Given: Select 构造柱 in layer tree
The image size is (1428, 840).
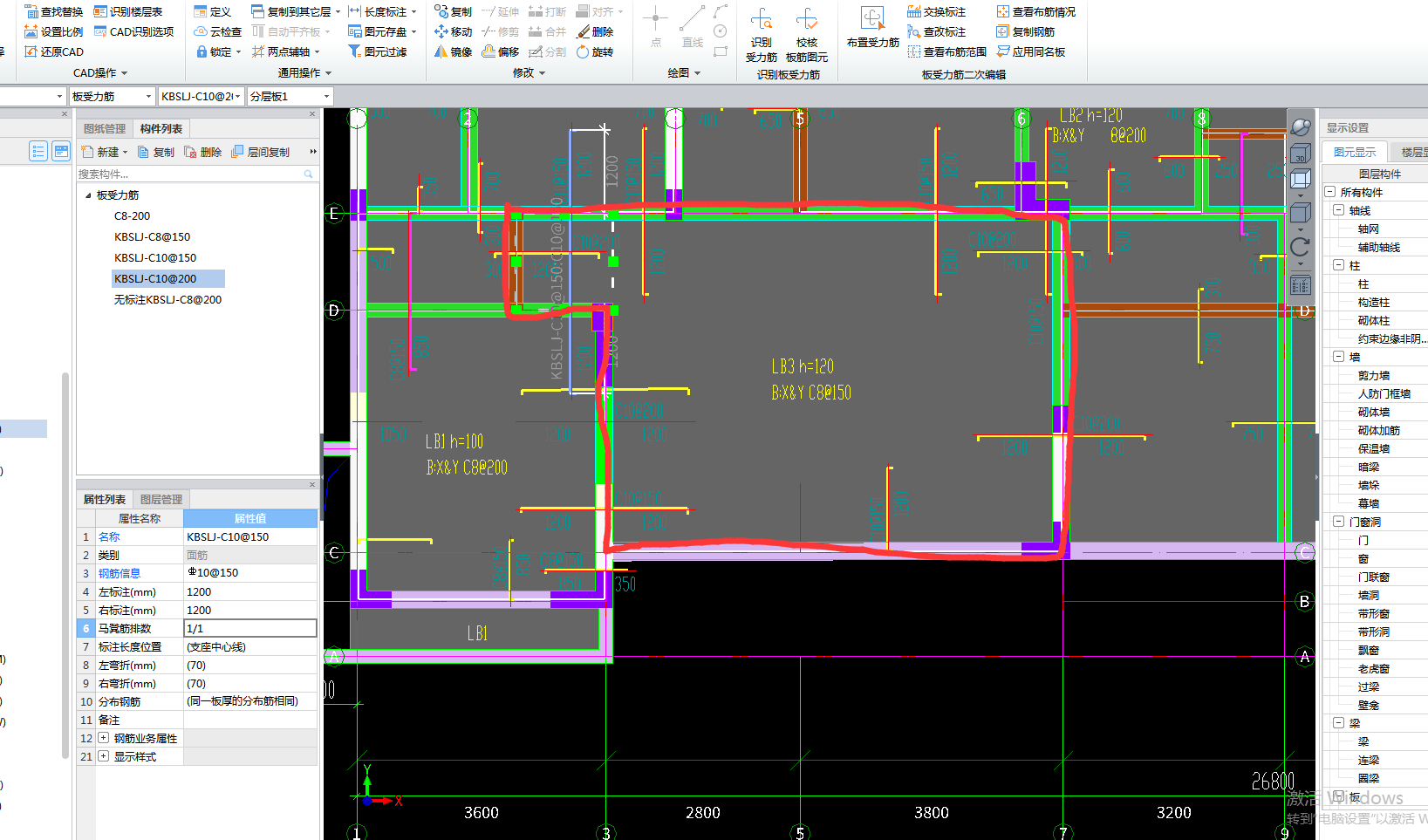Looking at the screenshot, I should coord(1374,302).
